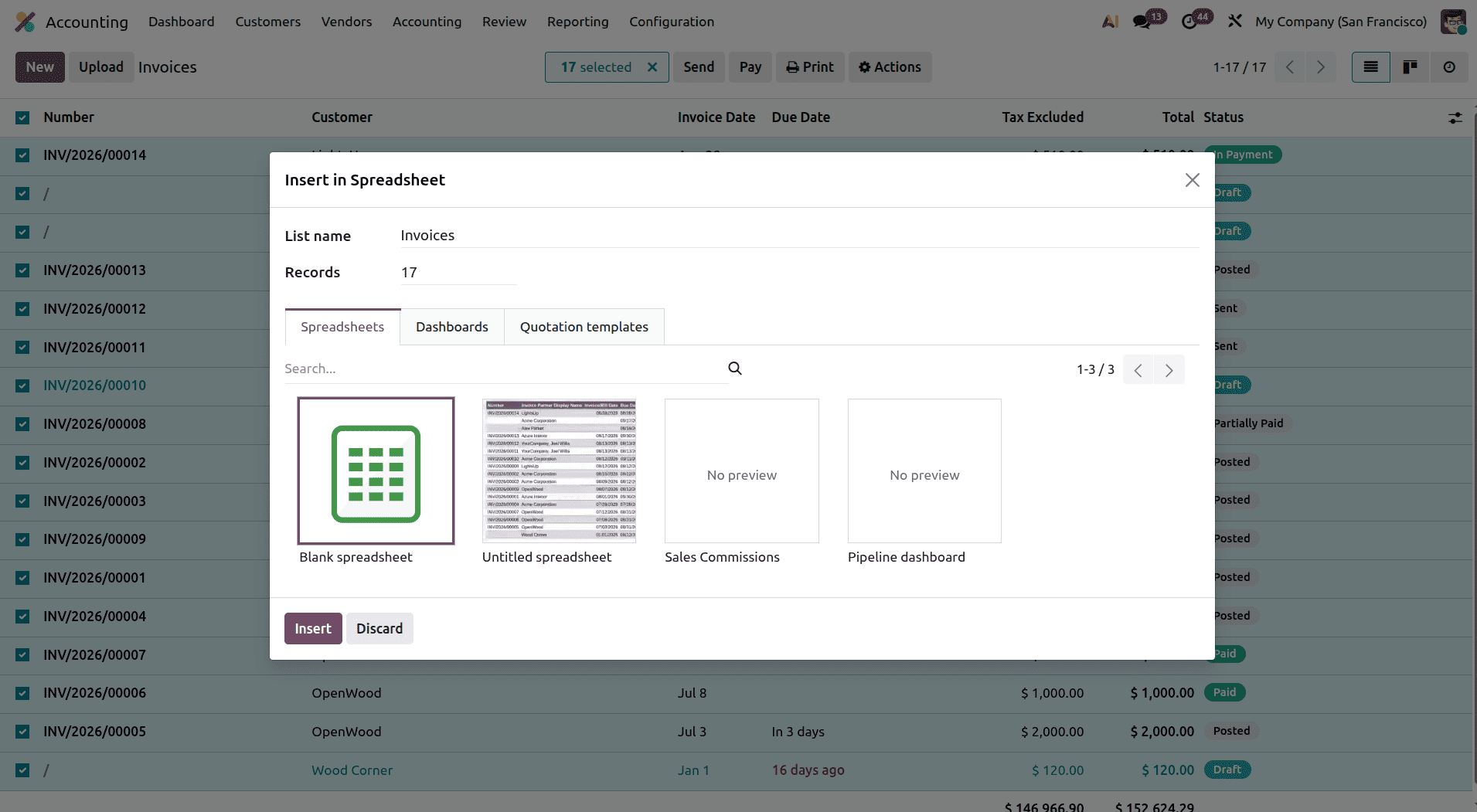Click the Upload button
Image resolution: width=1477 pixels, height=812 pixels.
pyautogui.click(x=101, y=67)
